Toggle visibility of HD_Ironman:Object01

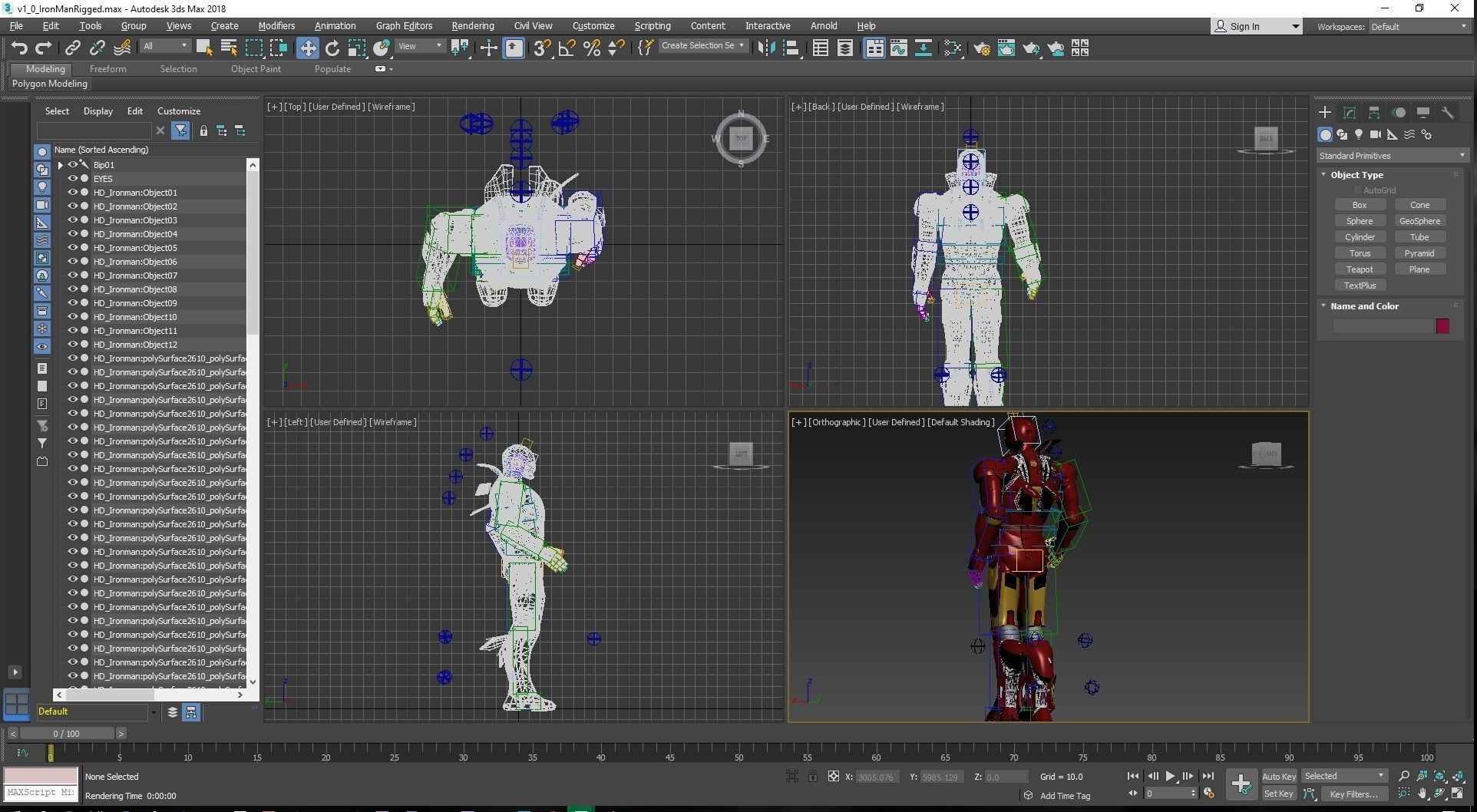point(72,192)
